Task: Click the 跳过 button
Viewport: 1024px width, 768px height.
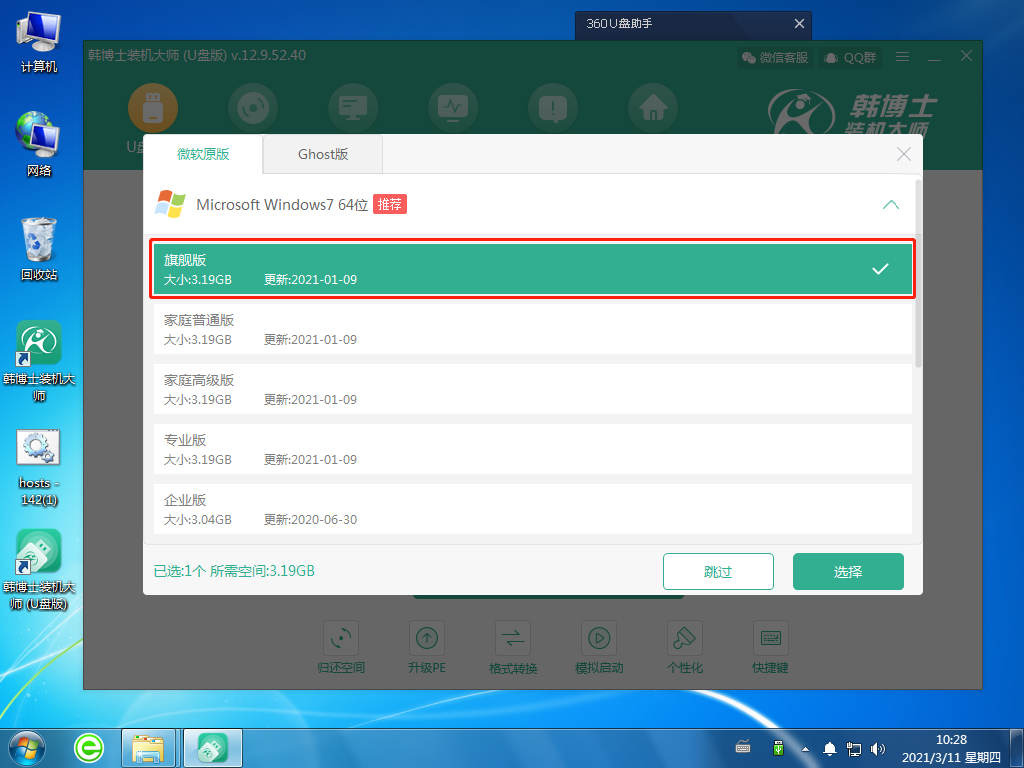Action: (x=718, y=572)
